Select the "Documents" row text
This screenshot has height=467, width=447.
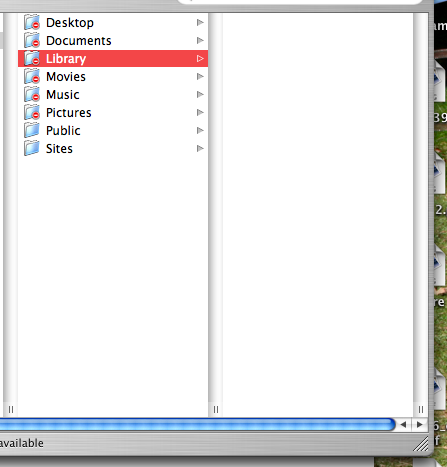tap(78, 41)
